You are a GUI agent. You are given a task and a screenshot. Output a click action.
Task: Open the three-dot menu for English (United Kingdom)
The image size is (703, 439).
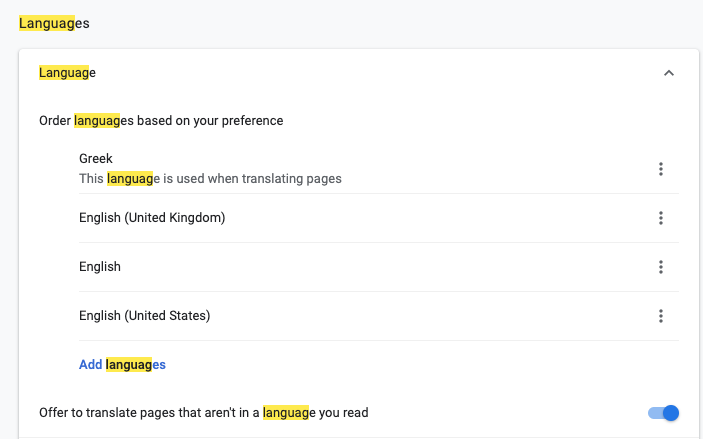click(x=660, y=218)
